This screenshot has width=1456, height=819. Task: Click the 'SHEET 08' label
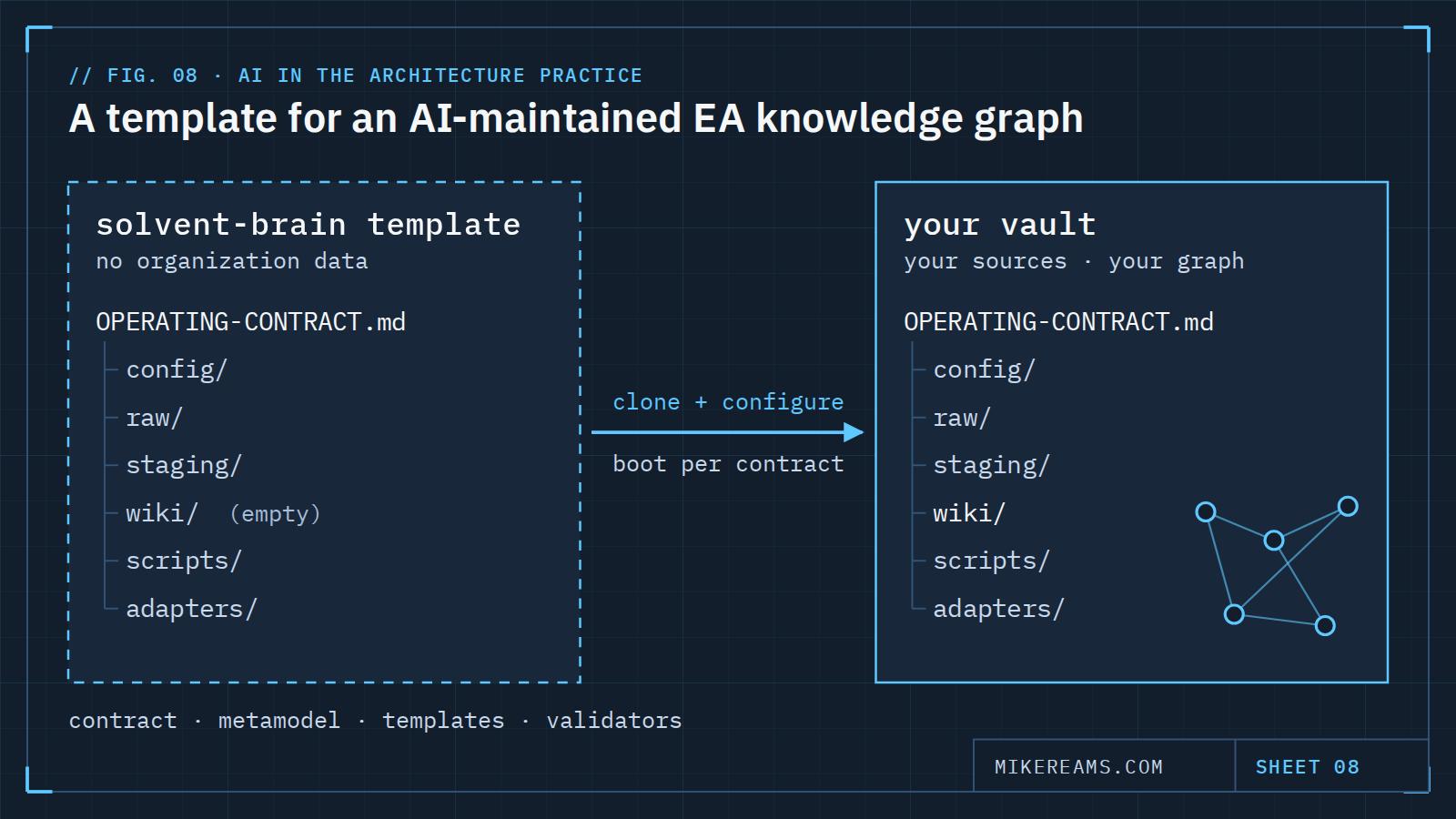pyautogui.click(x=1308, y=767)
